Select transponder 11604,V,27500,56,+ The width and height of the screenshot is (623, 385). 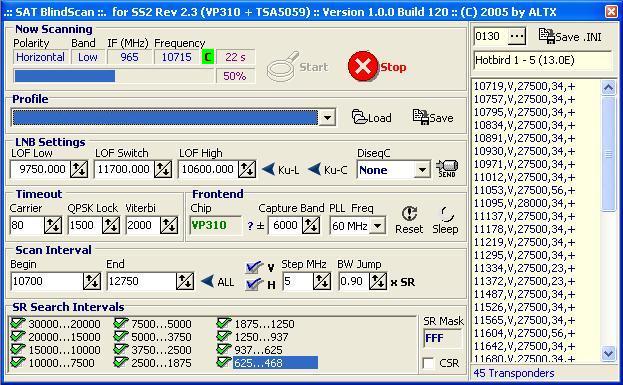coord(524,333)
